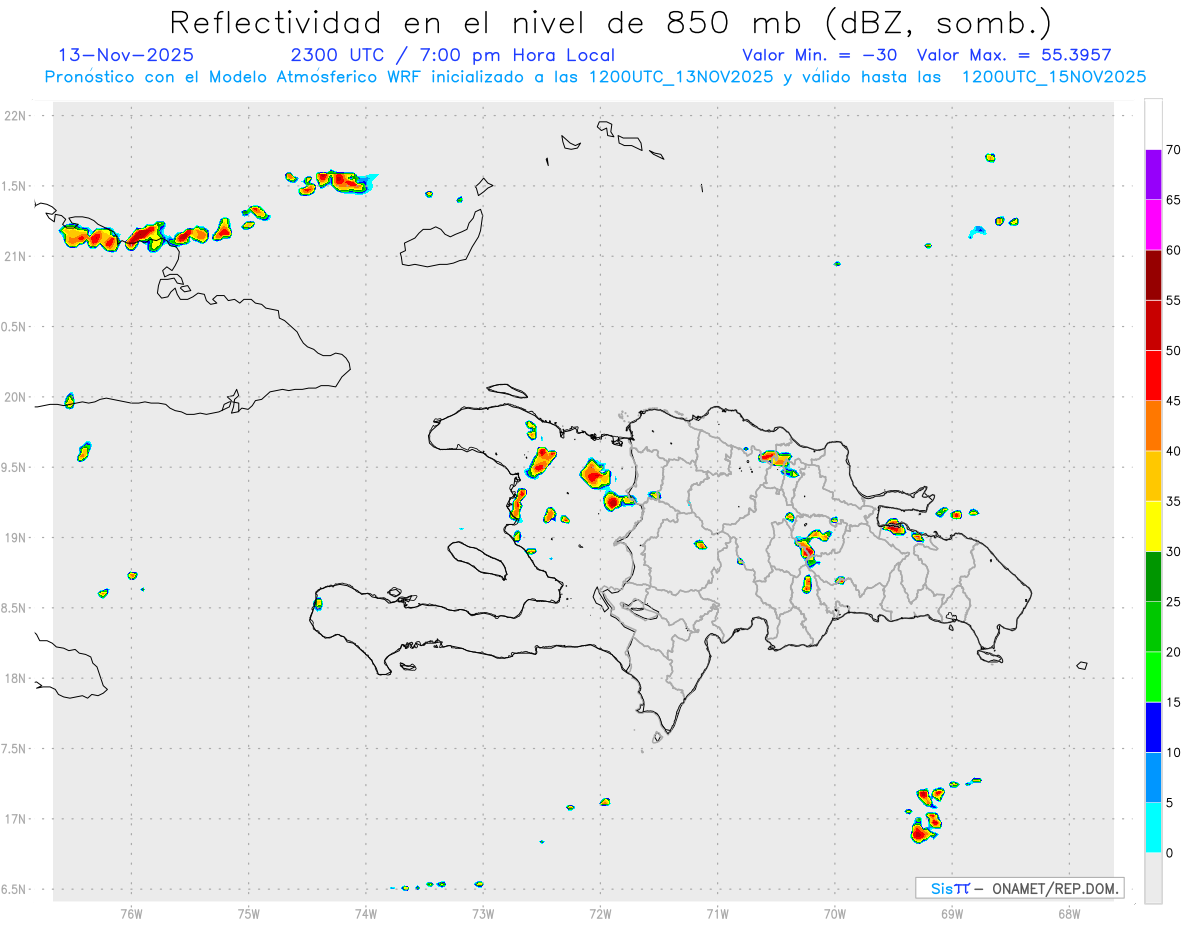Click the longitude axis label '74W'
Image resolution: width=1200 pixels, height=927 pixels.
(x=366, y=913)
